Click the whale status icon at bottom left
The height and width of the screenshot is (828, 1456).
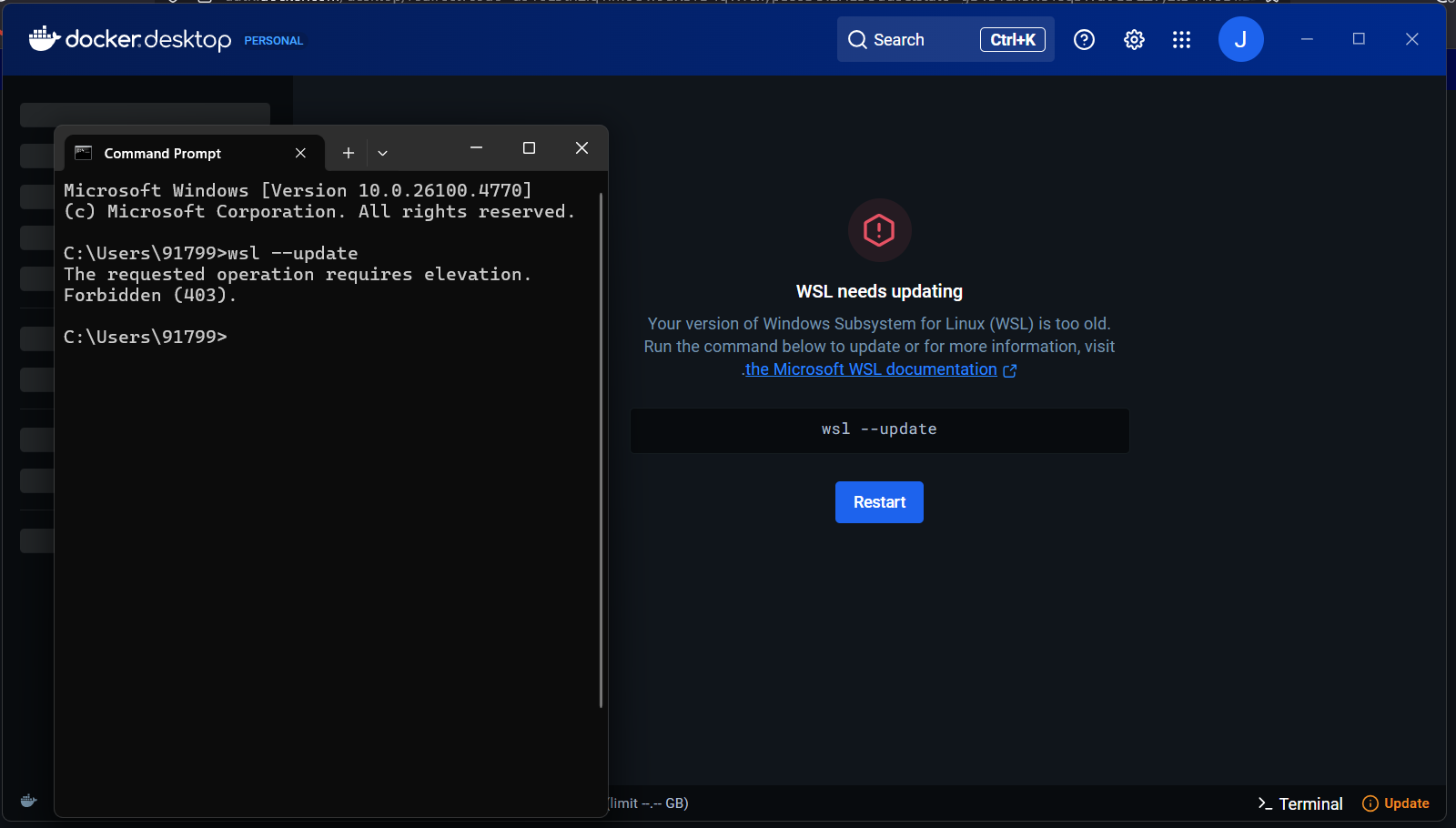click(28, 801)
